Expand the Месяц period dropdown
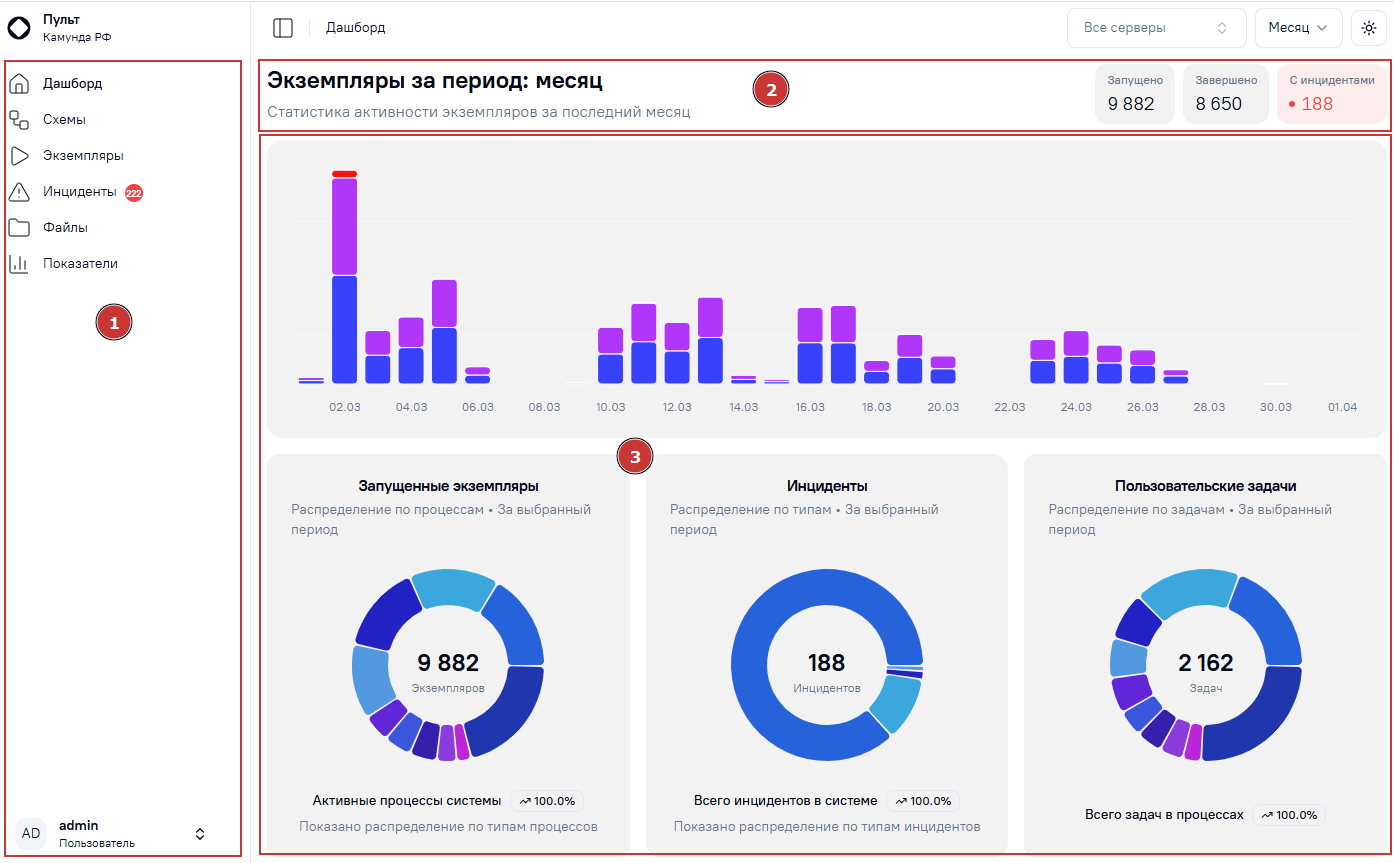1394x863 pixels. 1298,28
